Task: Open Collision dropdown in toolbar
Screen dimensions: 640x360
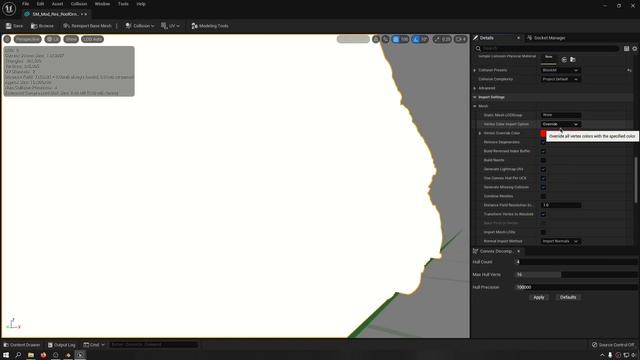Action: pyautogui.click(x=140, y=26)
